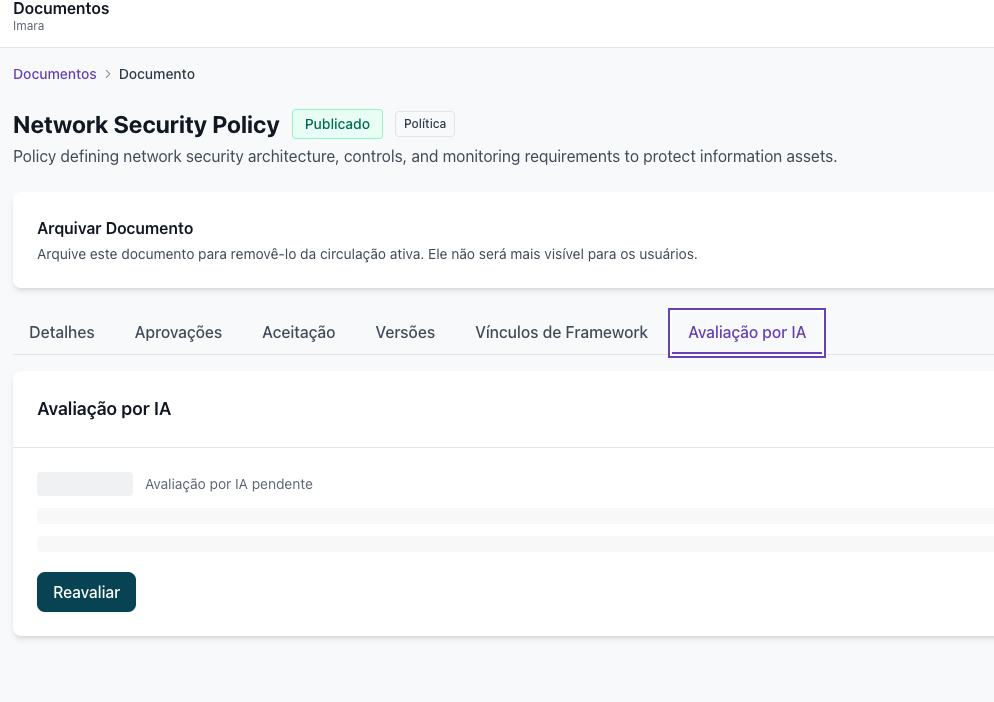The width and height of the screenshot is (994, 702).
Task: Click the Documento breadcrumb item
Action: [157, 74]
